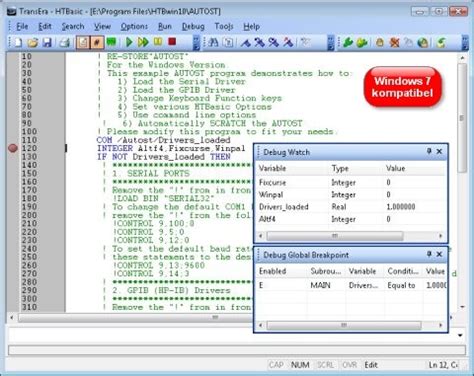Click the editor horizontal scrollbar left arrow

(12, 318)
